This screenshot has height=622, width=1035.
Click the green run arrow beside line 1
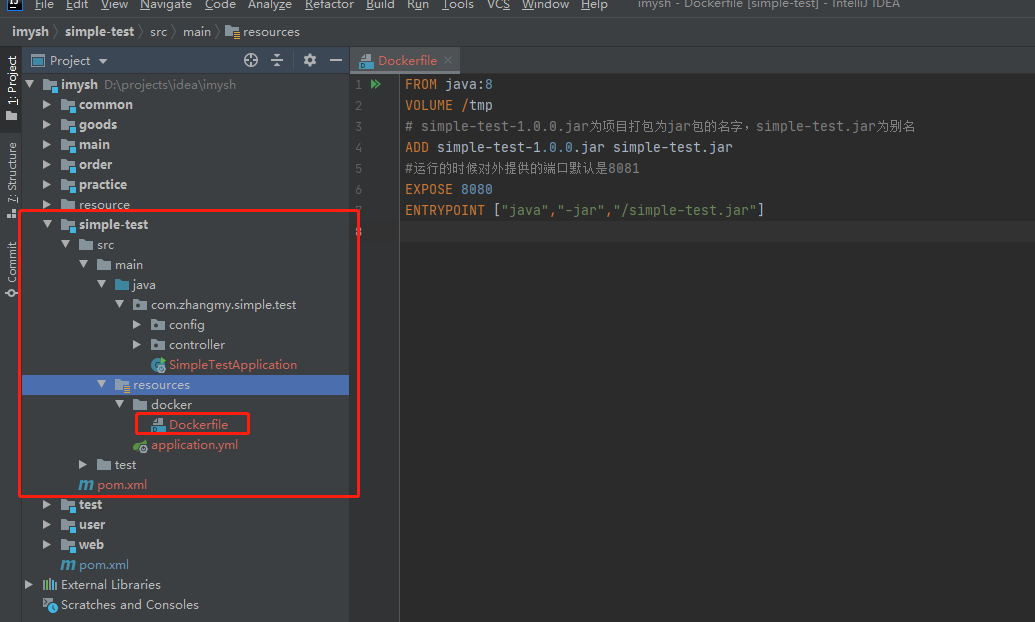(x=376, y=84)
